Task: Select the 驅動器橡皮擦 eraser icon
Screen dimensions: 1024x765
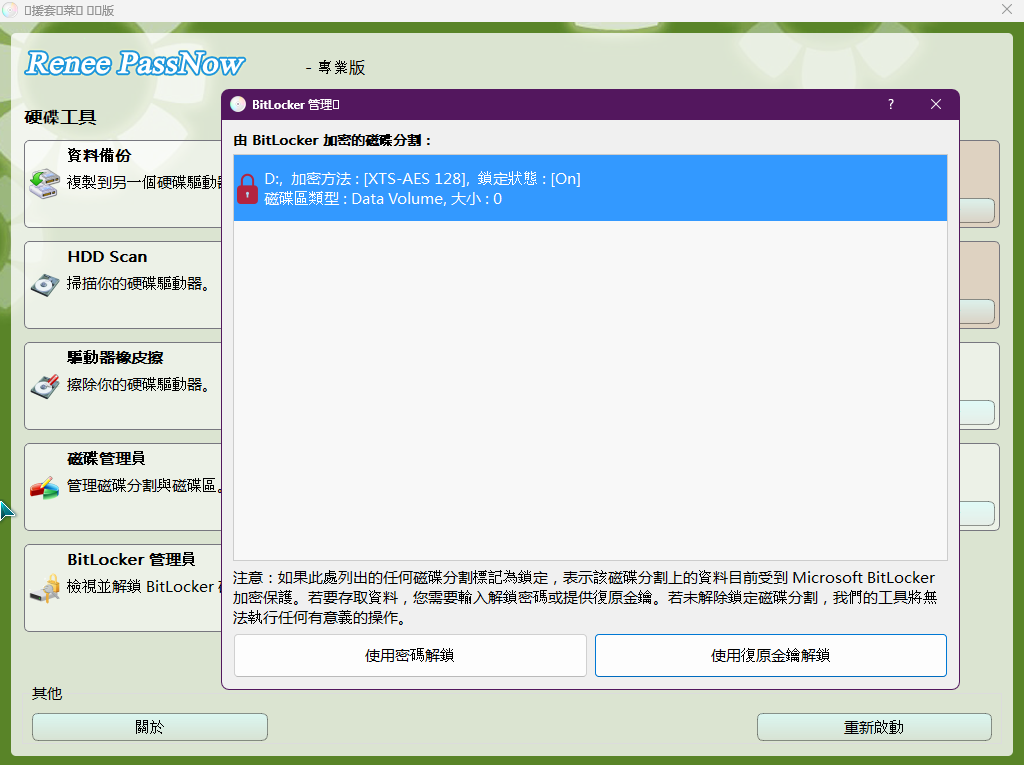Action: click(44, 386)
